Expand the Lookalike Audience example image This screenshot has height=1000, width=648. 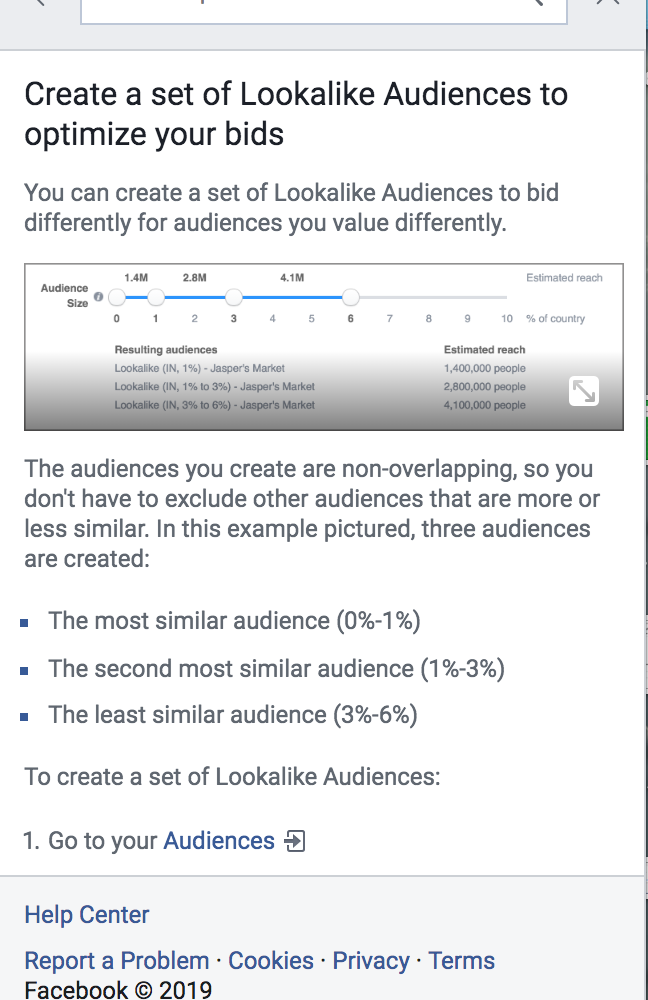pos(584,391)
